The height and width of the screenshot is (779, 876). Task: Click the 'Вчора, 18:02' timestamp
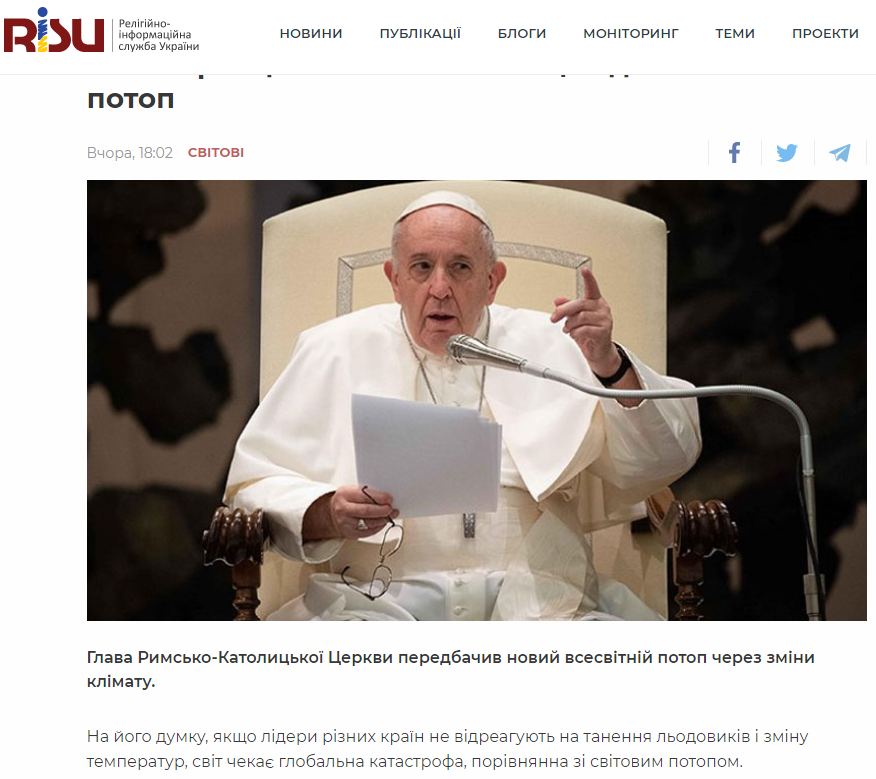(x=130, y=153)
